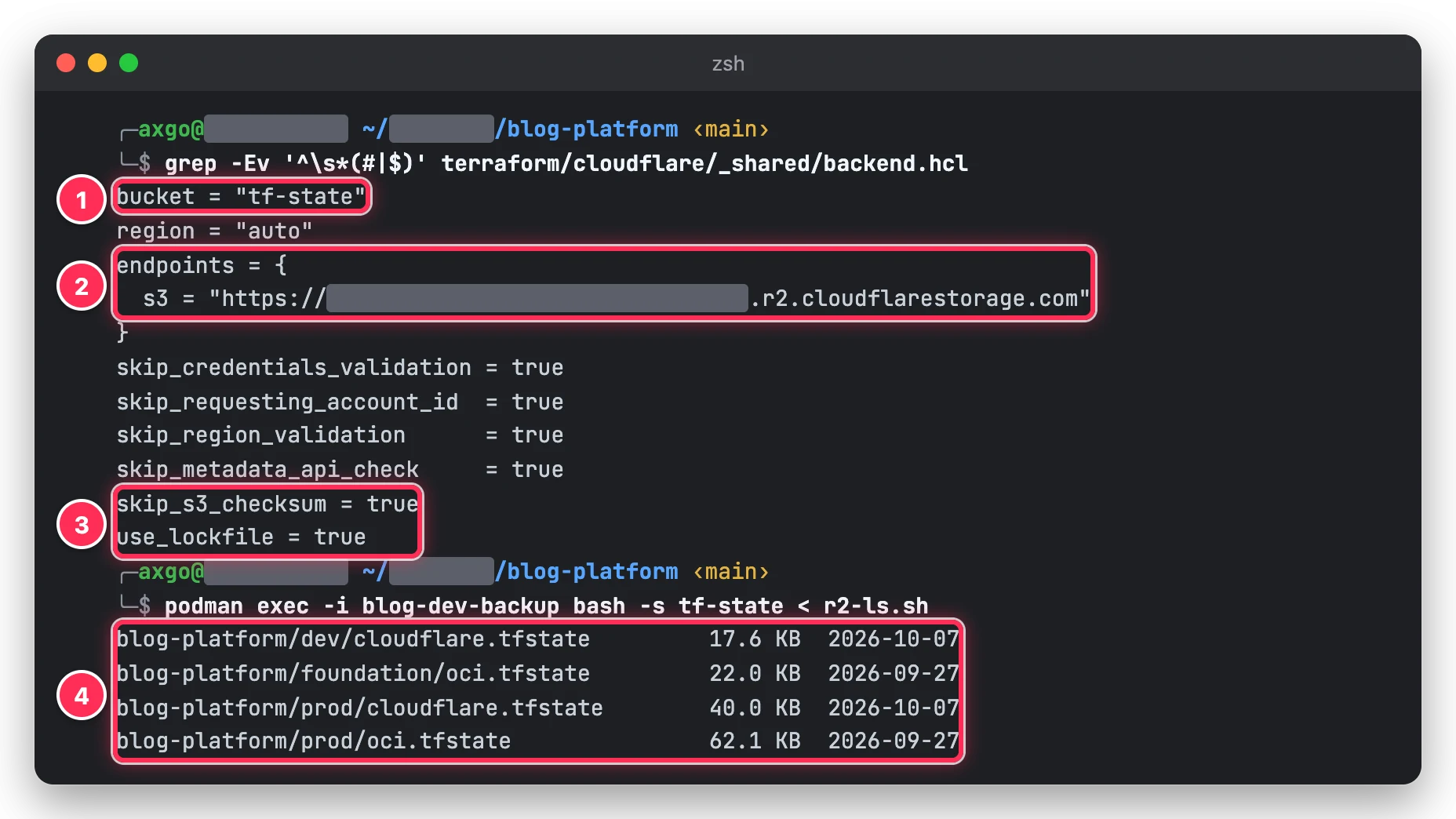The image size is (1456, 819).
Task: Click the 62.1 KB size value
Action: [755, 741]
